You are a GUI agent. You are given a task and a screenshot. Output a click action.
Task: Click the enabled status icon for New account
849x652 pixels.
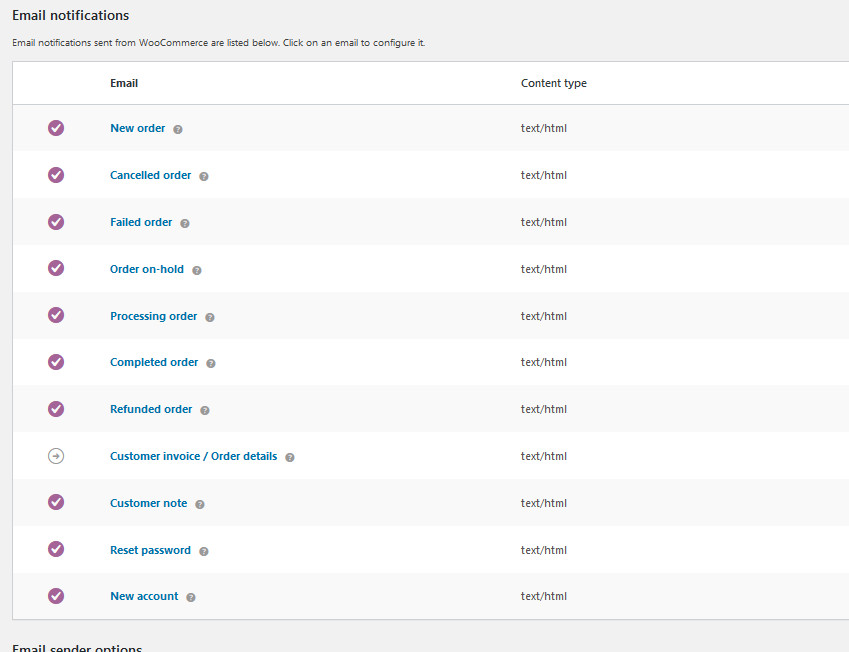click(56, 596)
